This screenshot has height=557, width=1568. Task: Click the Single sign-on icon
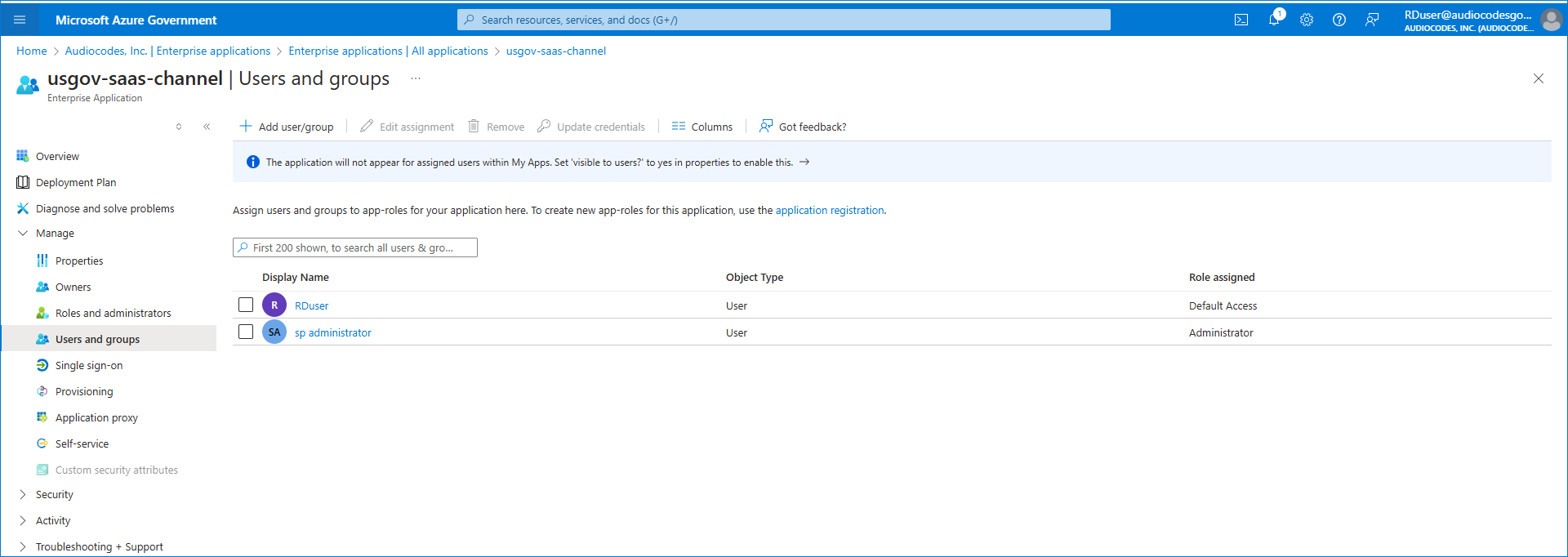(42, 365)
